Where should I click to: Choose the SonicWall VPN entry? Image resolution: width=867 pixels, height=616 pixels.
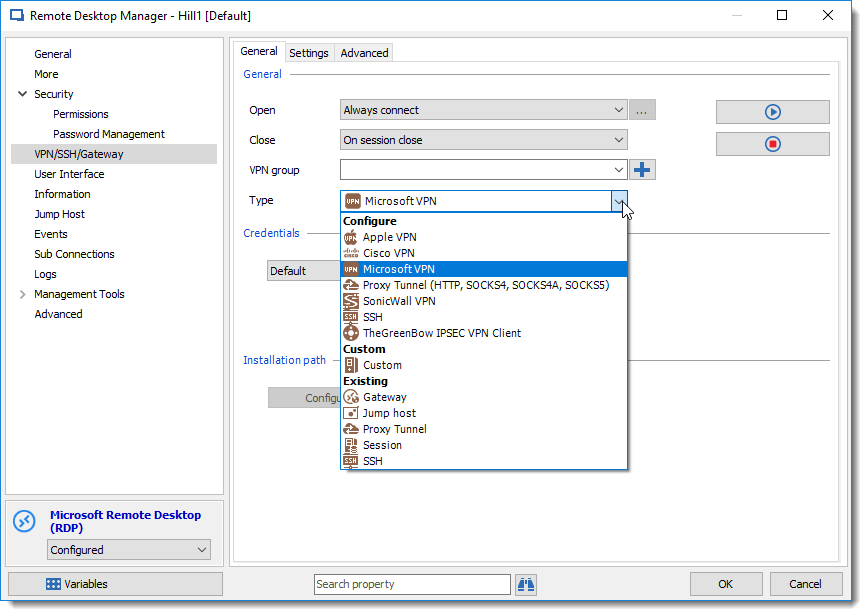click(x=398, y=301)
